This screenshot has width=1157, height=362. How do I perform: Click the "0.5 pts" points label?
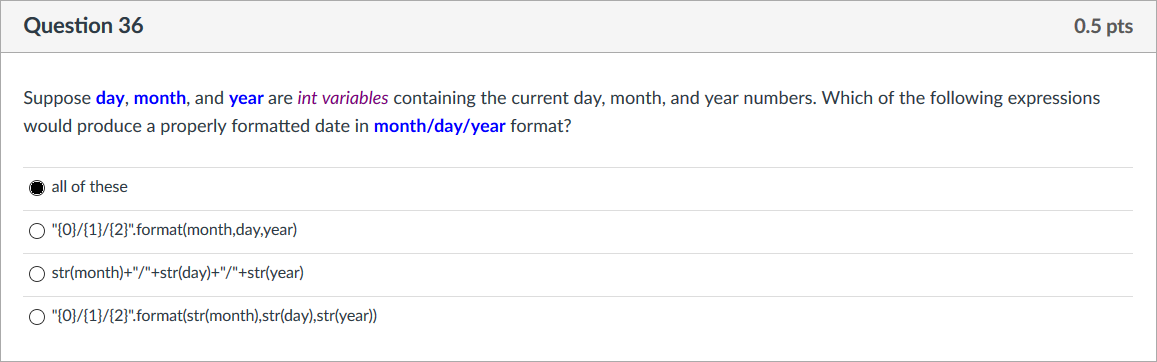pos(1103,27)
